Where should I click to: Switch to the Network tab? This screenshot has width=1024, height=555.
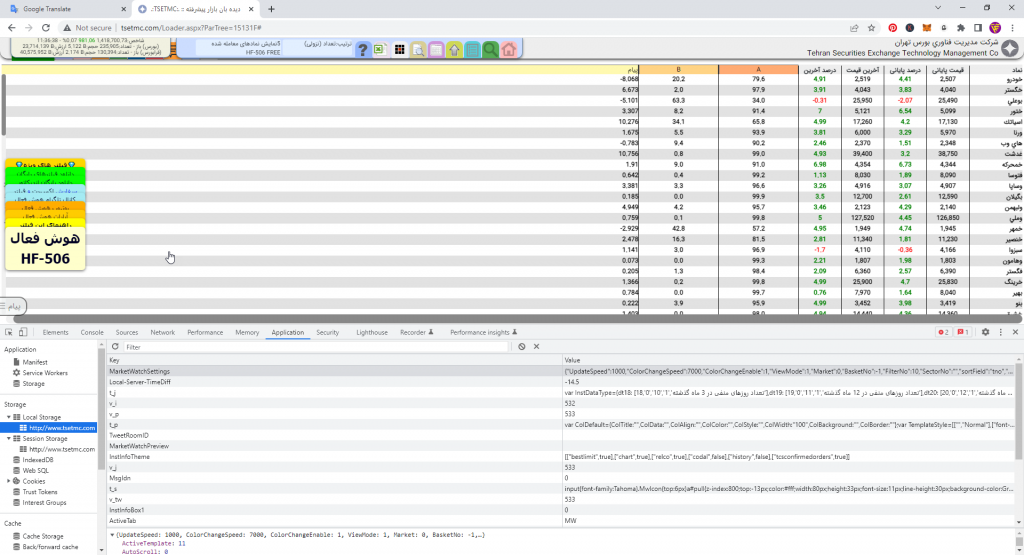[162, 332]
